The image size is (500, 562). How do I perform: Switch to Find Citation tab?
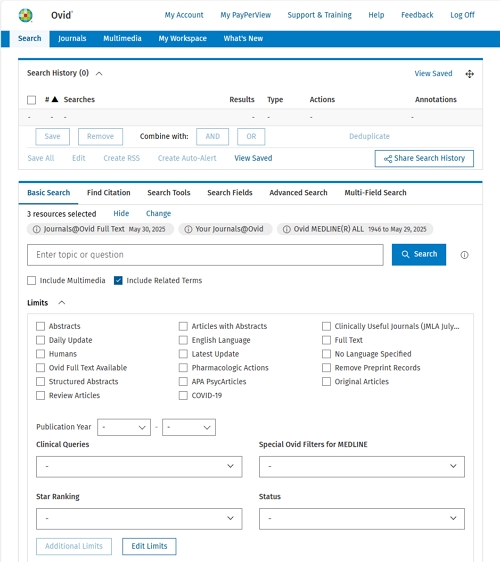[109, 193]
